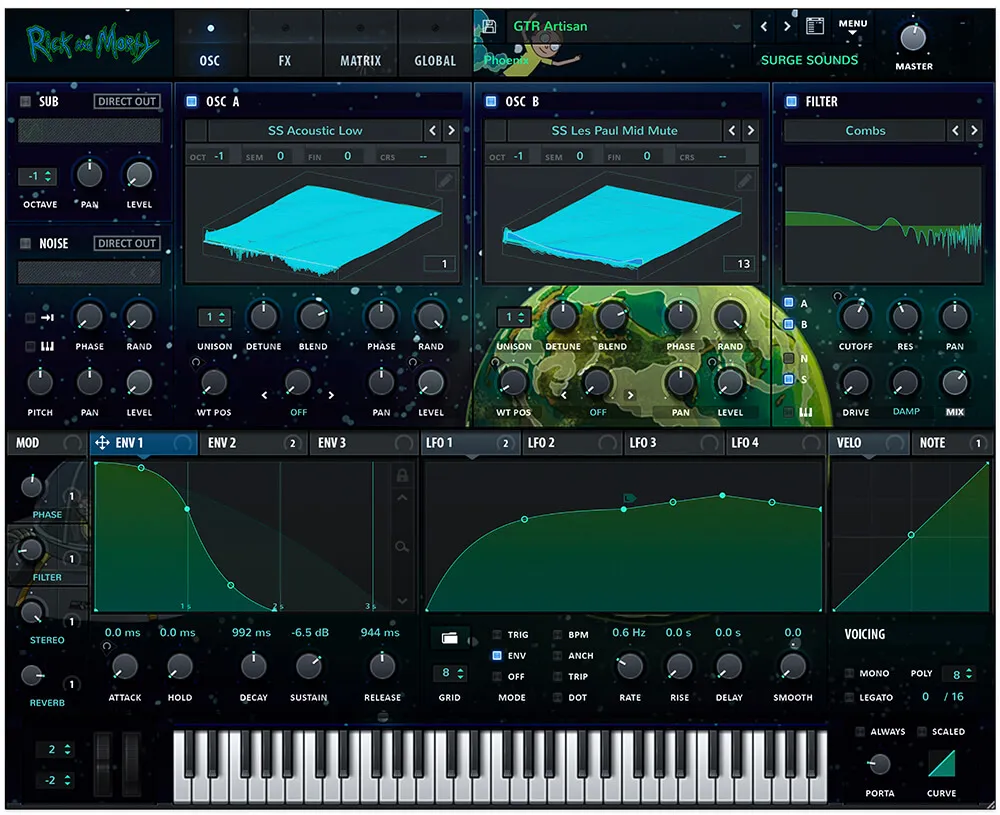
Task: Click the ENV 1 move crosshair icon
Action: pos(102,443)
